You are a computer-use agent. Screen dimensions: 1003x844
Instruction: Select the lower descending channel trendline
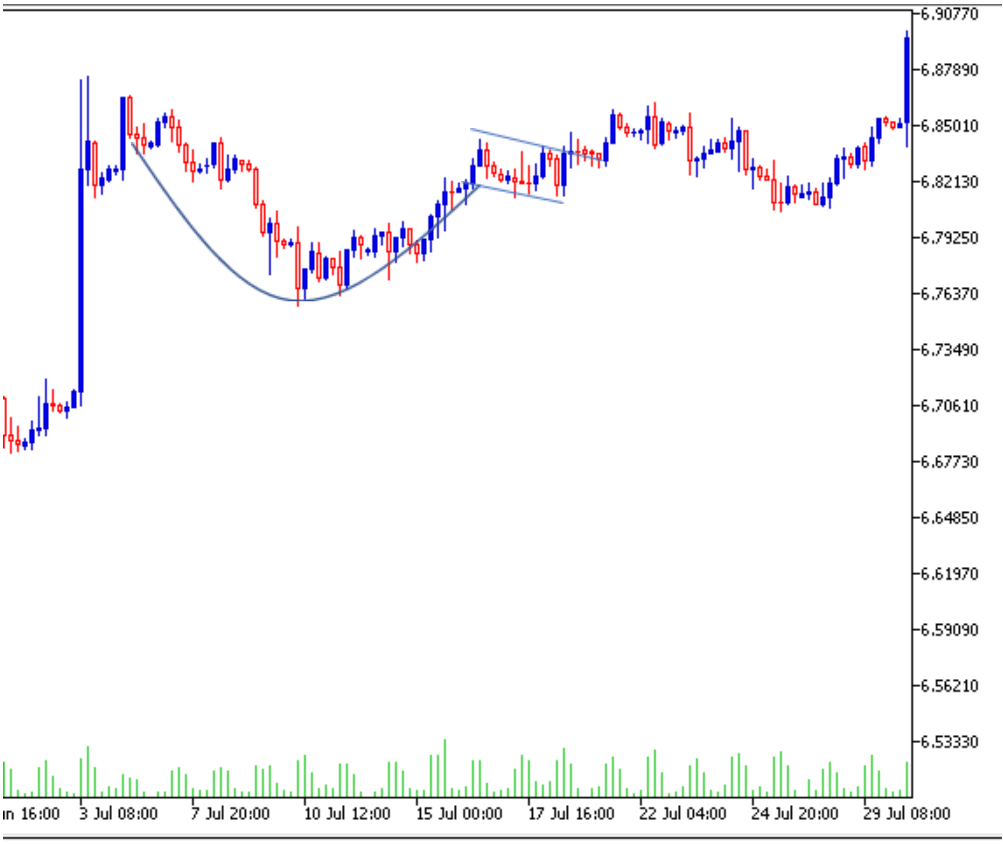(522, 194)
